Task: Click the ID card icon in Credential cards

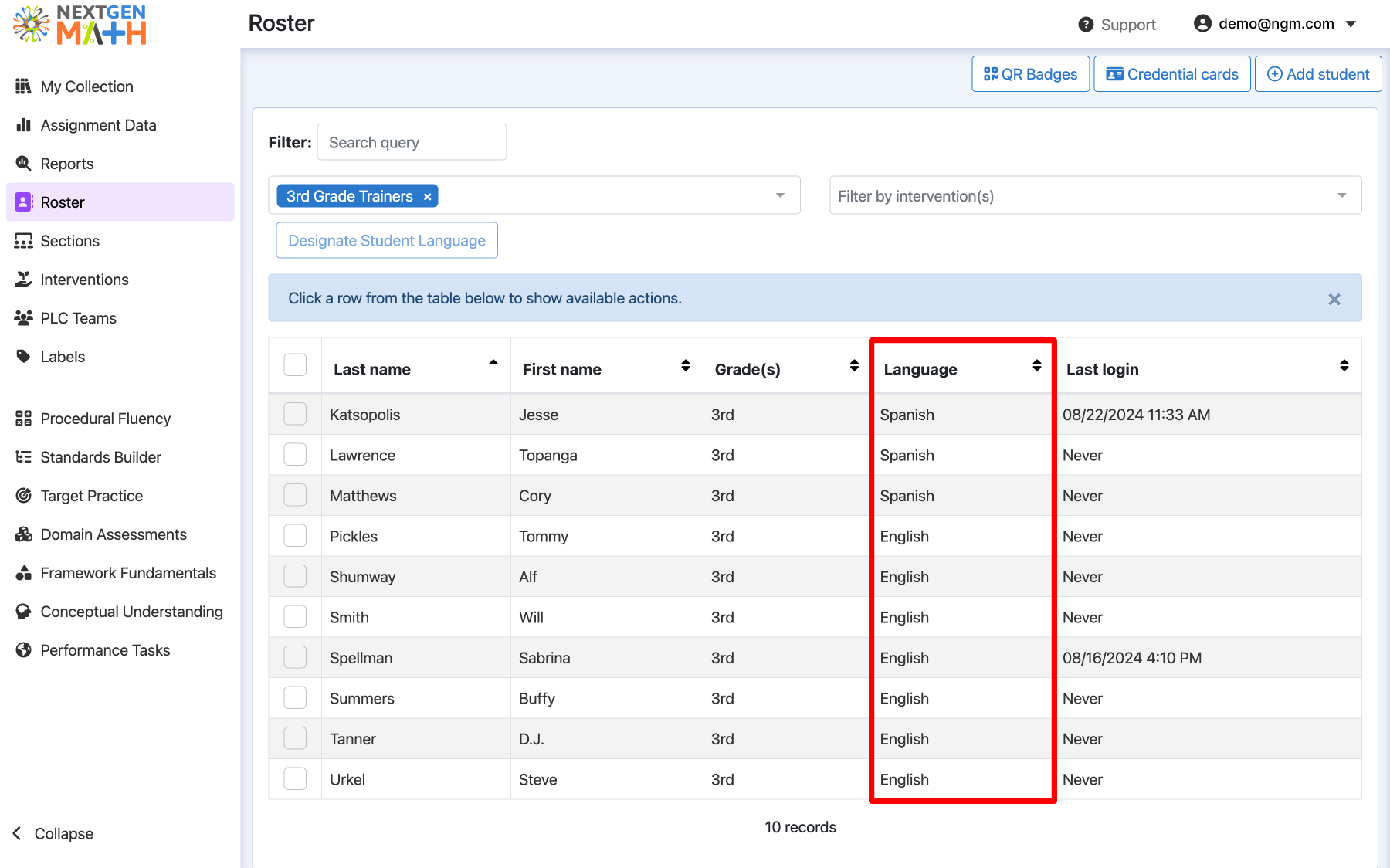Action: pyautogui.click(x=1115, y=74)
